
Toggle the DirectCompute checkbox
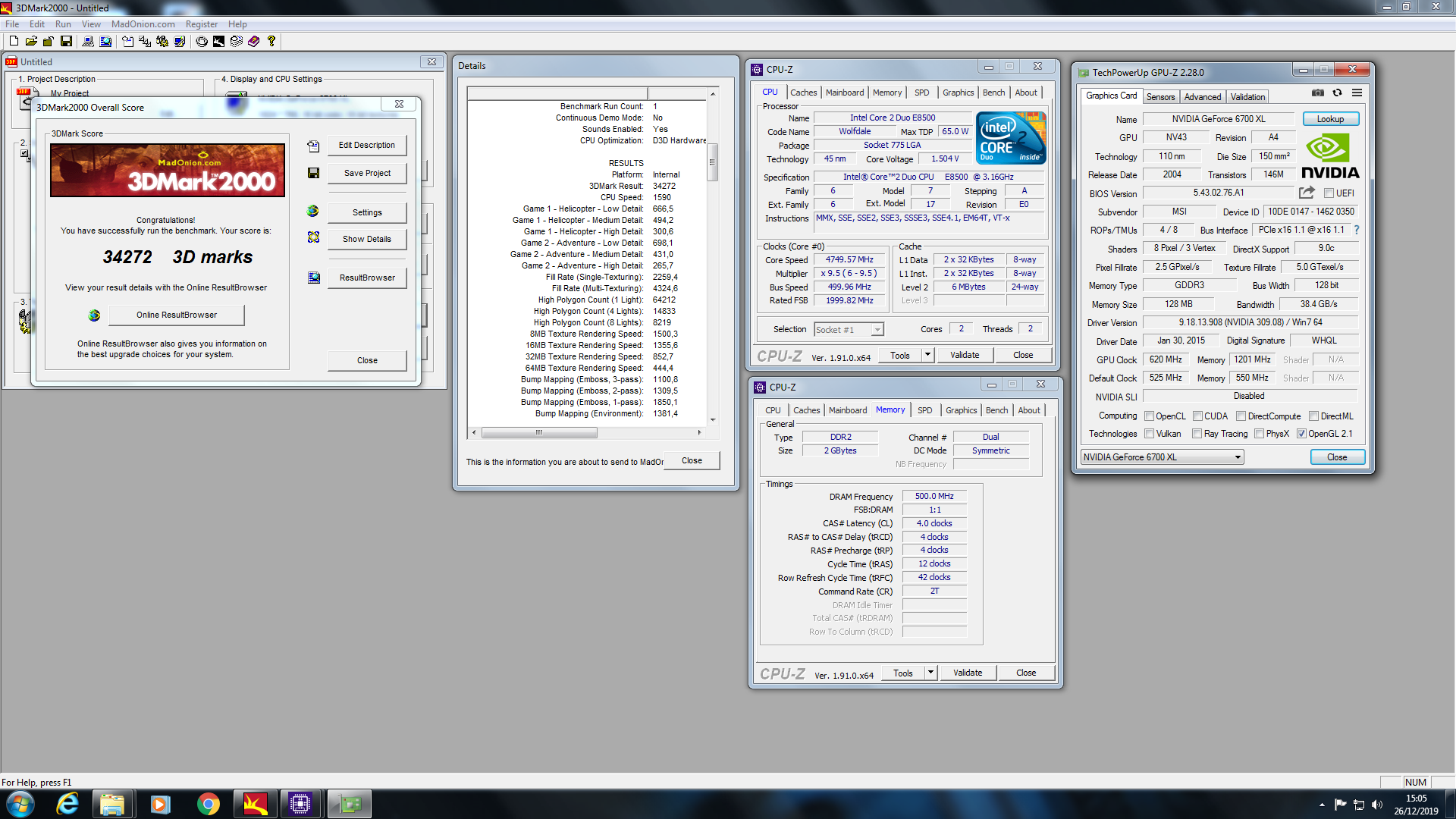pos(1241,416)
